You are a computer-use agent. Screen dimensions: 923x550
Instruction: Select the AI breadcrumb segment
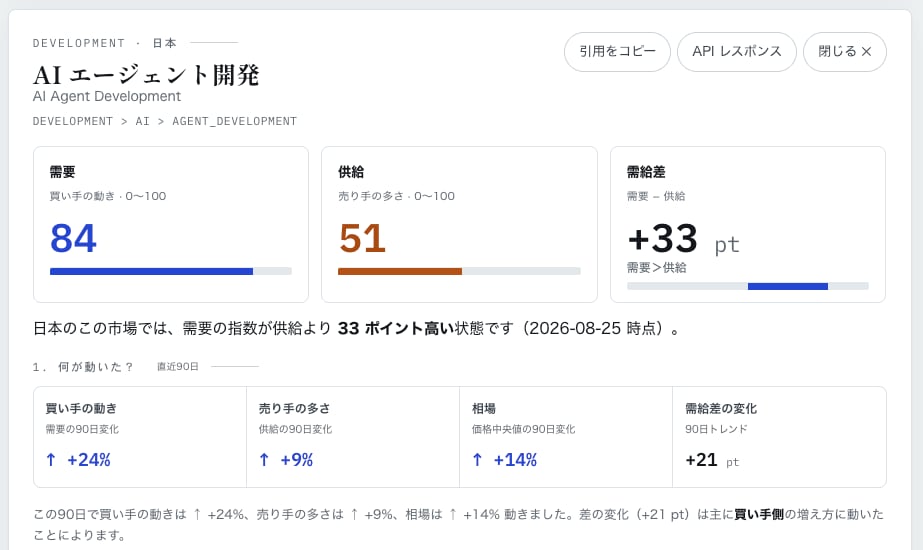(x=142, y=121)
